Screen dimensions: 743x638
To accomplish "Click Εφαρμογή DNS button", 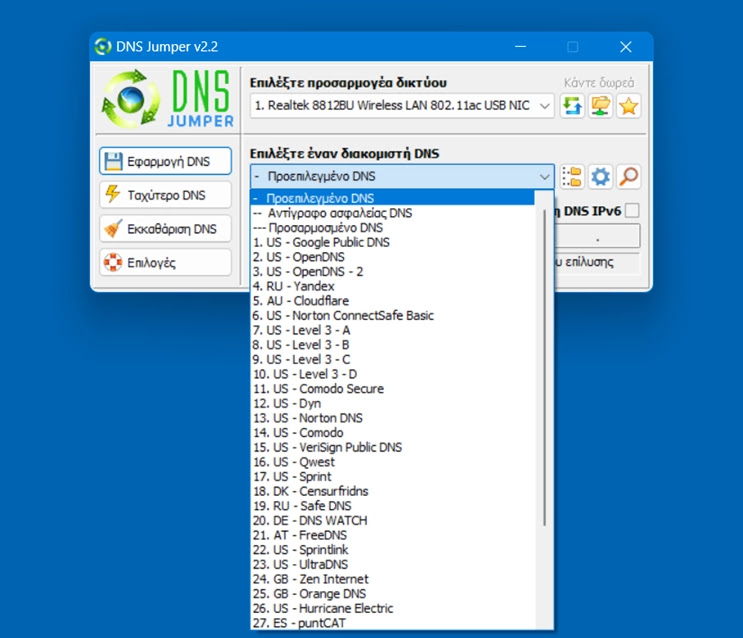I will pos(165,161).
